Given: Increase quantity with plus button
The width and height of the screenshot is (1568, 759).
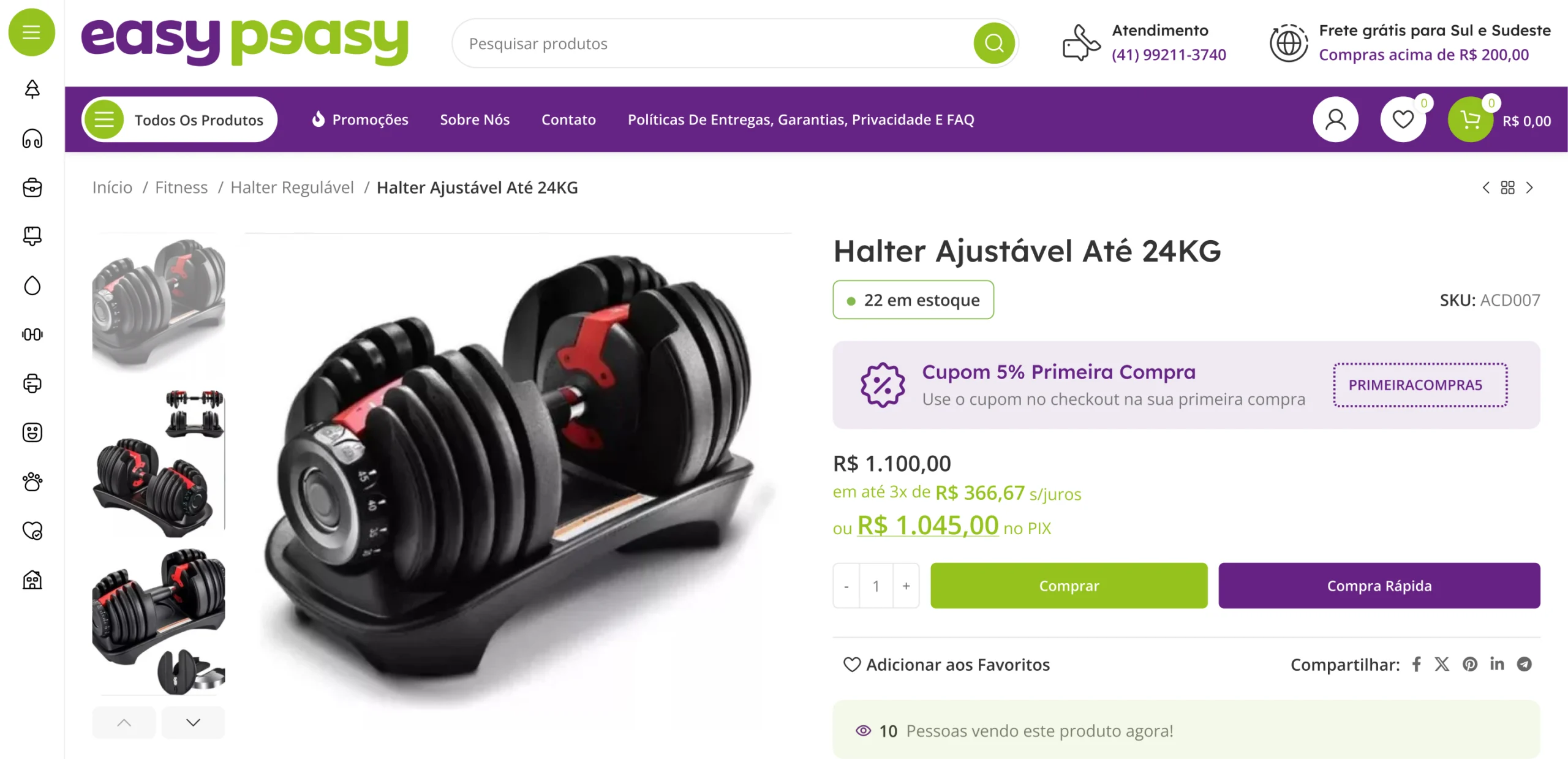Looking at the screenshot, I should (906, 586).
